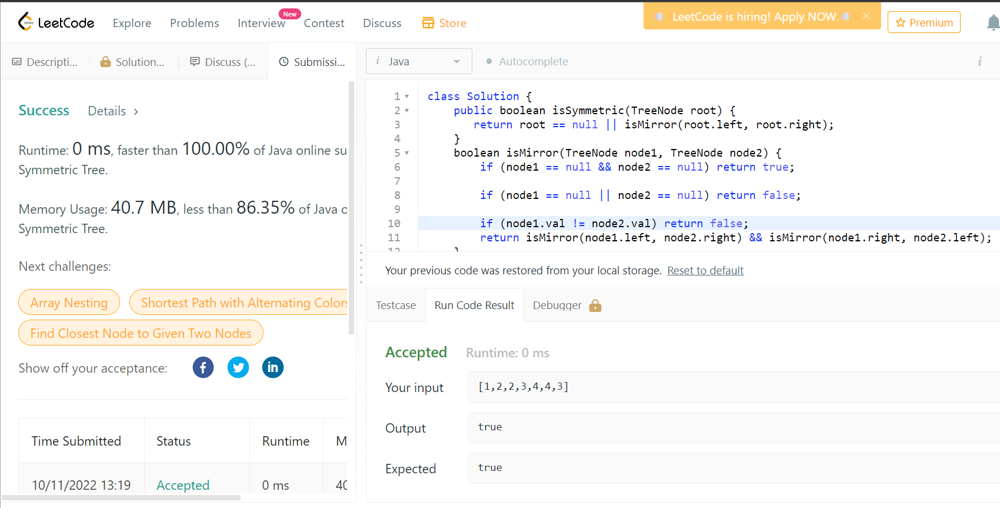
Task: Open the Array Nesting challenge
Action: [69, 303]
